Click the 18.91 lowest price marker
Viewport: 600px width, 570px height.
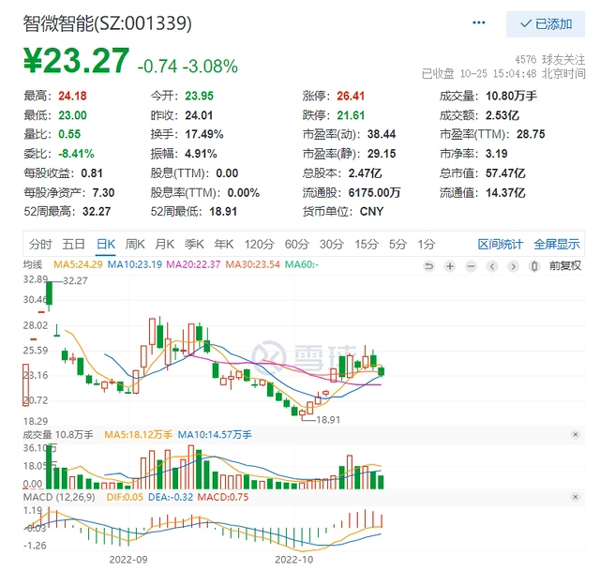pyautogui.click(x=328, y=420)
